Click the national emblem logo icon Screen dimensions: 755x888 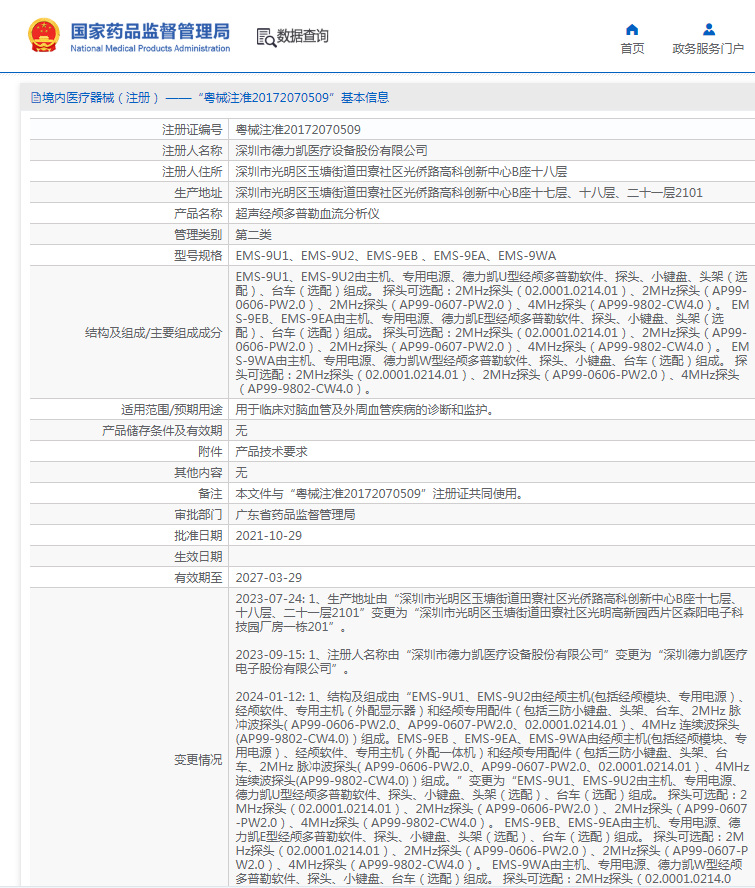coord(44,36)
